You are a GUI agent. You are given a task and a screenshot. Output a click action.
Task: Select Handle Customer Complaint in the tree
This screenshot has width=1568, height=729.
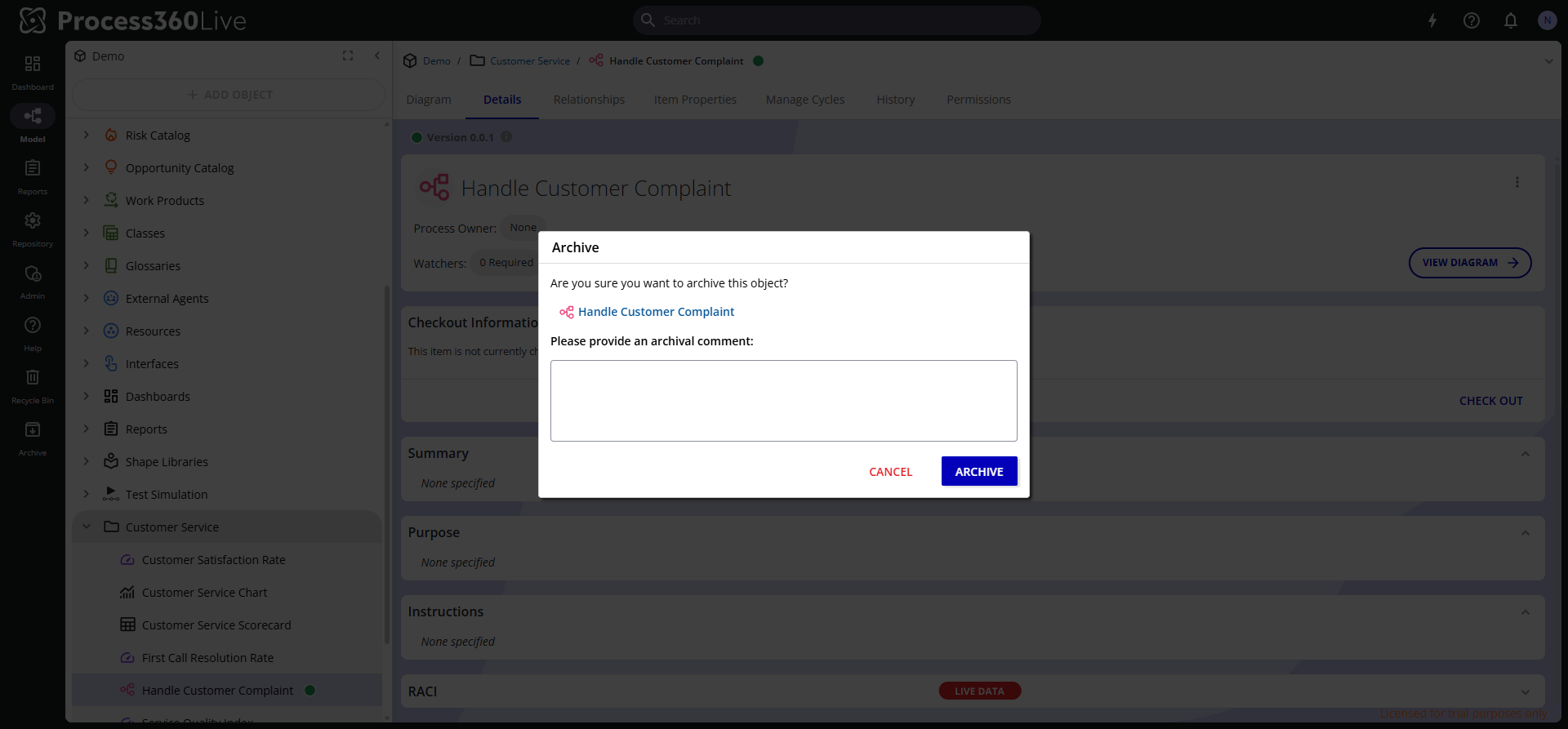[217, 691]
